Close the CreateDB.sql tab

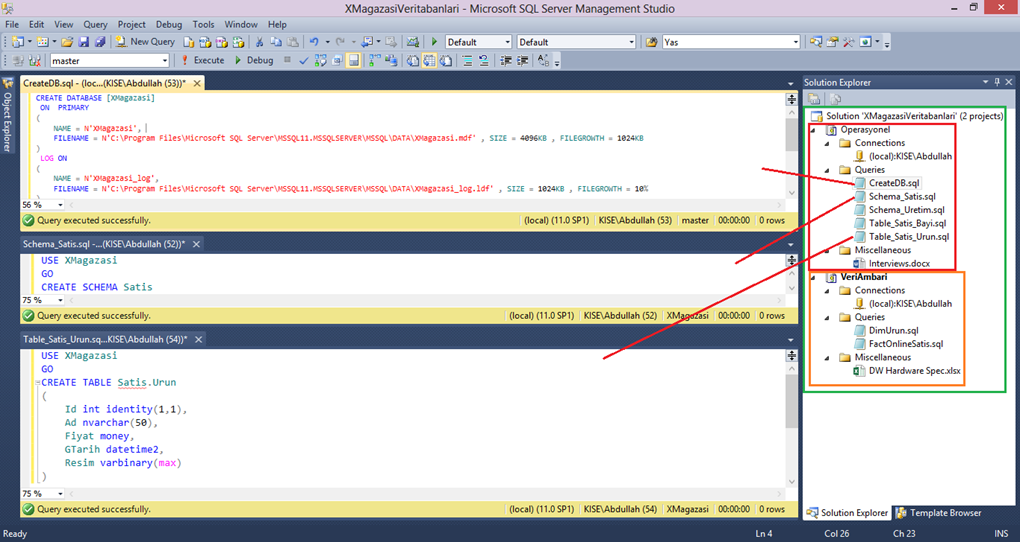(197, 83)
